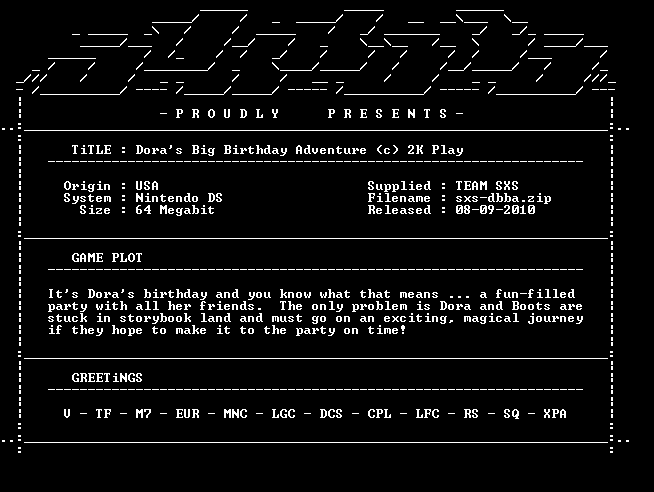This screenshot has height=492, width=654.
Task: Click the greeting 'CPL'
Action: pyautogui.click(x=379, y=414)
